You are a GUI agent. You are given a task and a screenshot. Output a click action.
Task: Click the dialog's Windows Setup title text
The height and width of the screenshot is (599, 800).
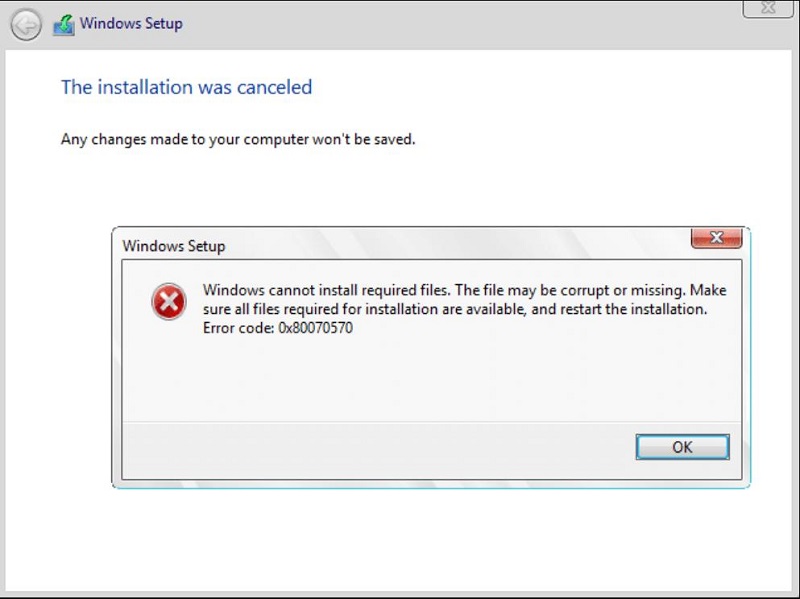[173, 246]
